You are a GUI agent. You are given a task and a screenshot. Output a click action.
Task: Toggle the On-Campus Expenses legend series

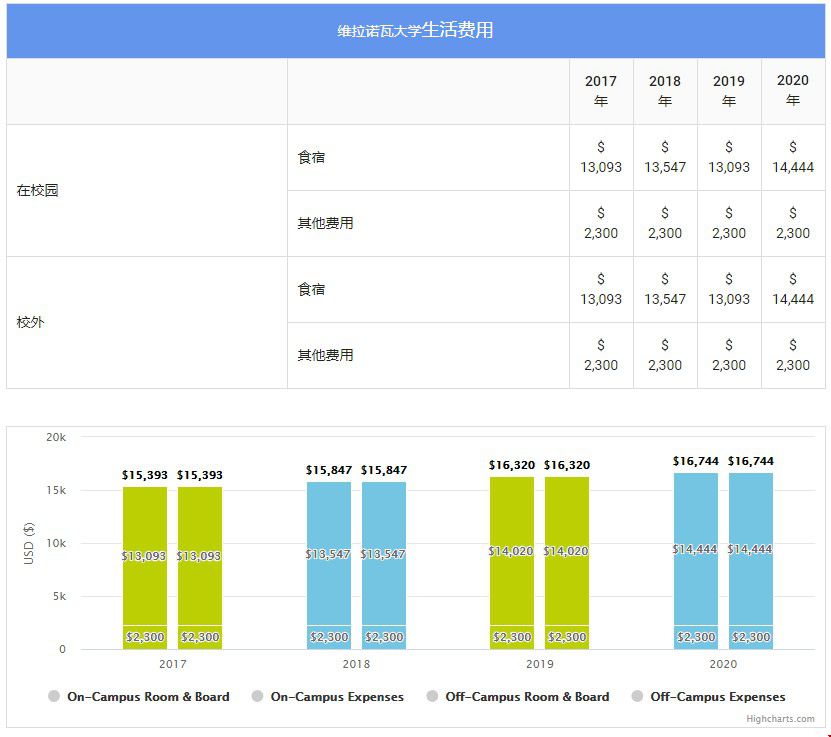click(x=328, y=696)
